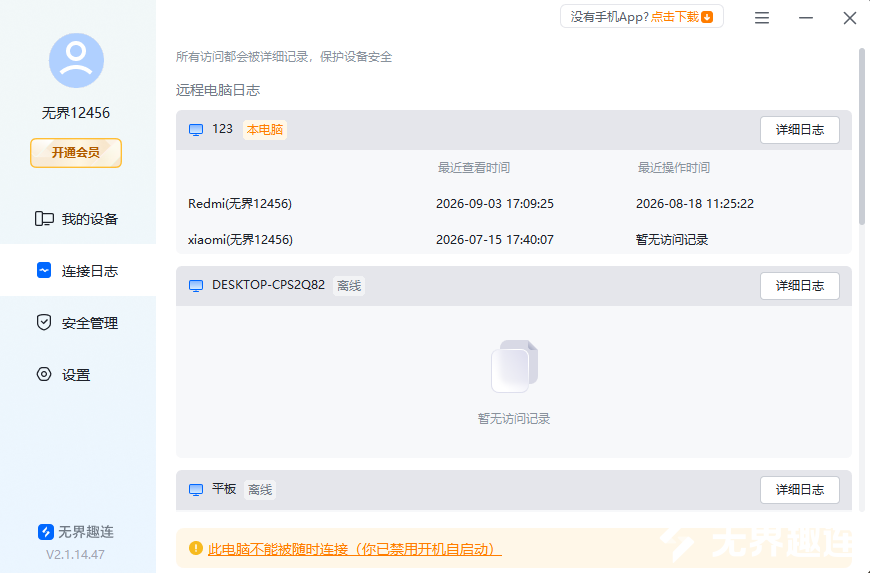The image size is (870, 573).
Task: Click the 最近操作时间 column header
Action: (x=674, y=168)
